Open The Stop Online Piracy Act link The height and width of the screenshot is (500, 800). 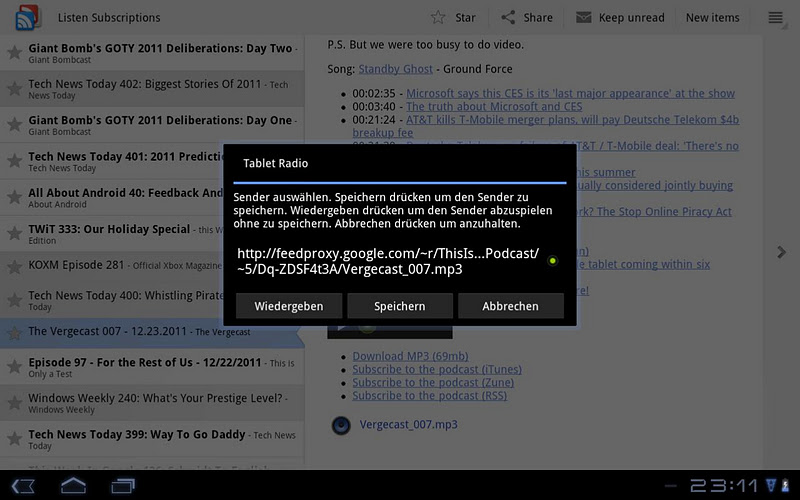[x=654, y=212]
